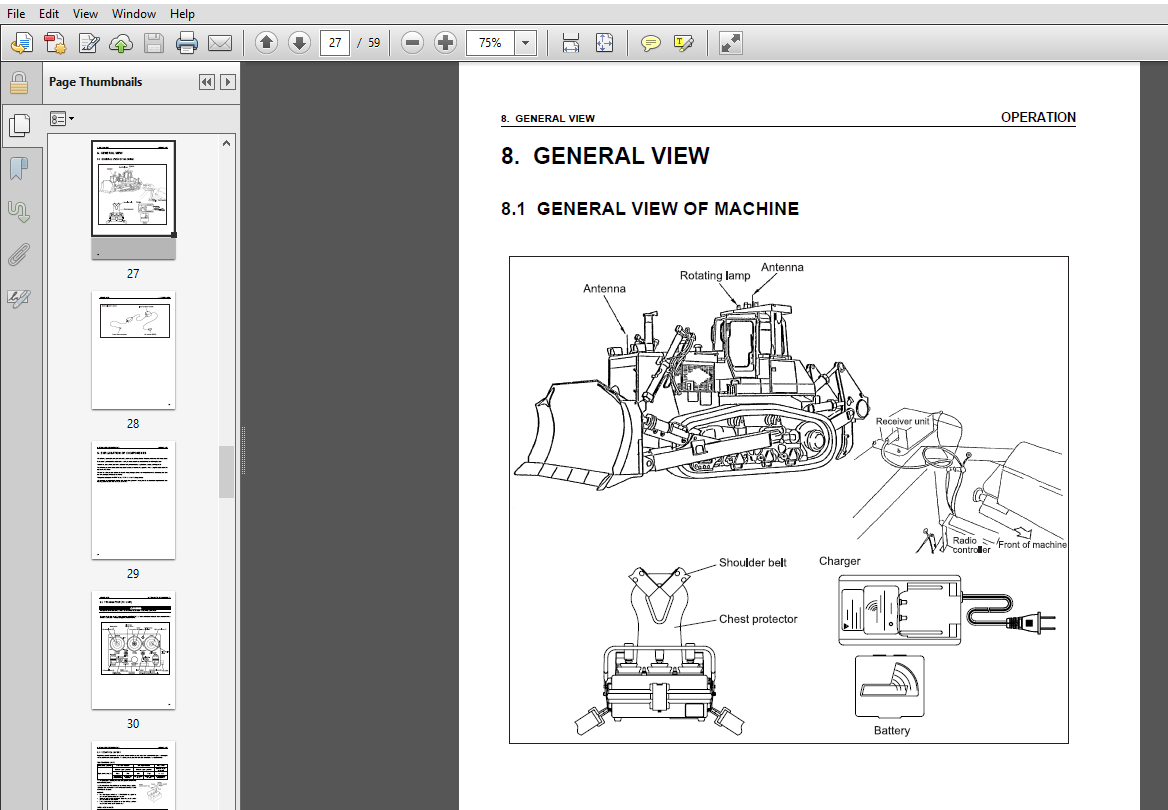
Task: Click the upload to cloud icon
Action: click(x=121, y=43)
